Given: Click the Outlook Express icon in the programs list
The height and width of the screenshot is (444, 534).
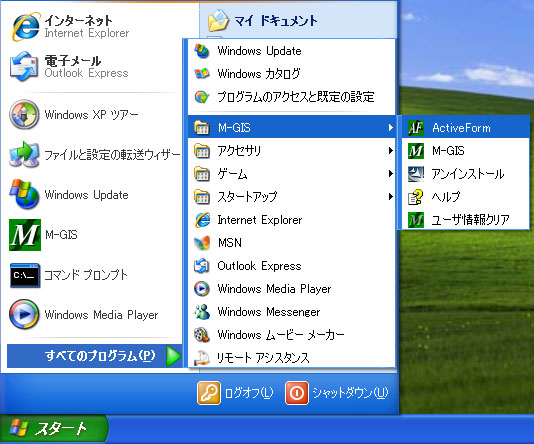Looking at the screenshot, I should [x=202, y=266].
